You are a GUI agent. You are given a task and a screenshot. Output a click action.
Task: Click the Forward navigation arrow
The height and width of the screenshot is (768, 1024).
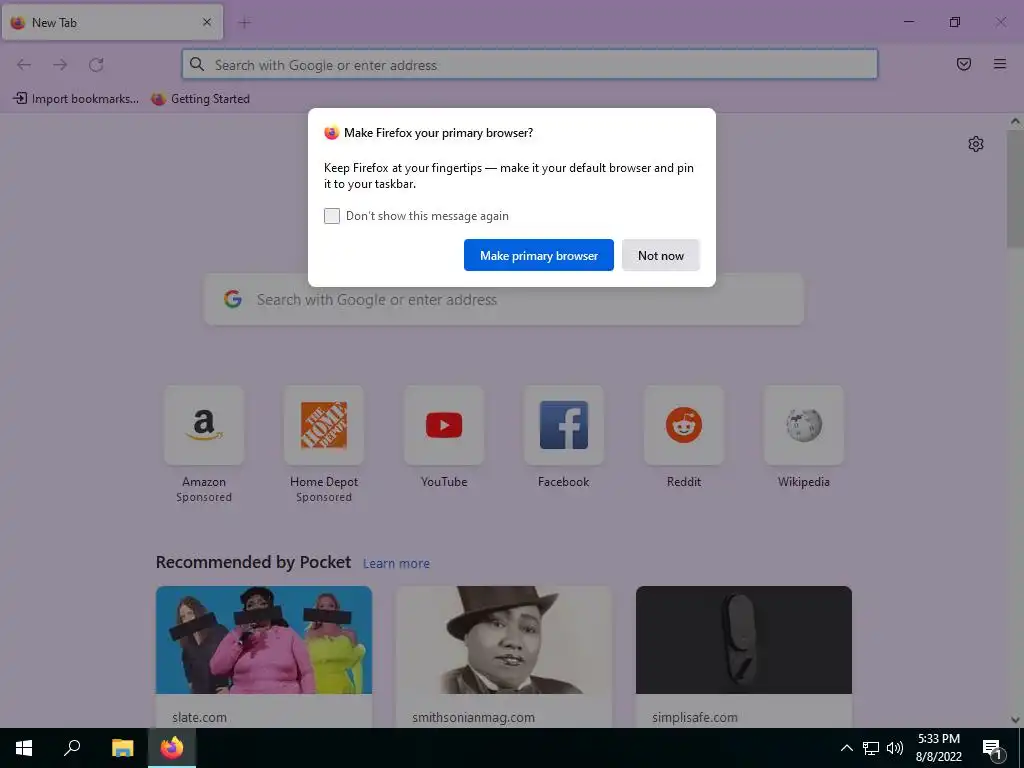60,65
